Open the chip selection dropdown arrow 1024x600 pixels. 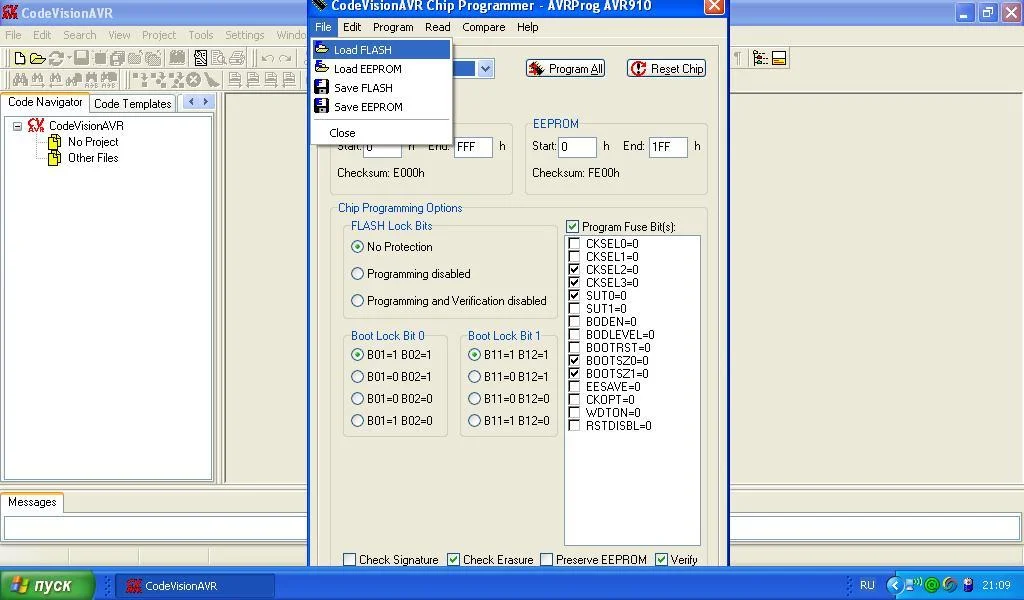click(x=485, y=69)
